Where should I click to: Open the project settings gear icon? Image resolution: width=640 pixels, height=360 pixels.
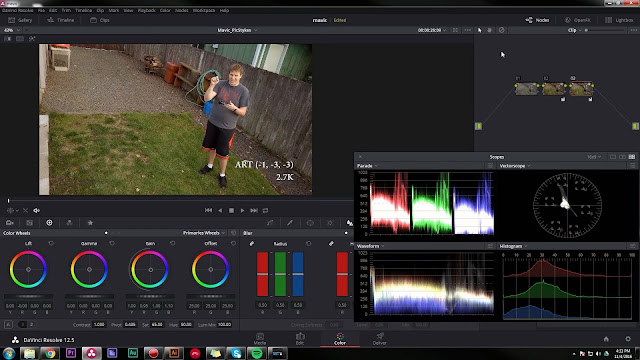[x=628, y=339]
